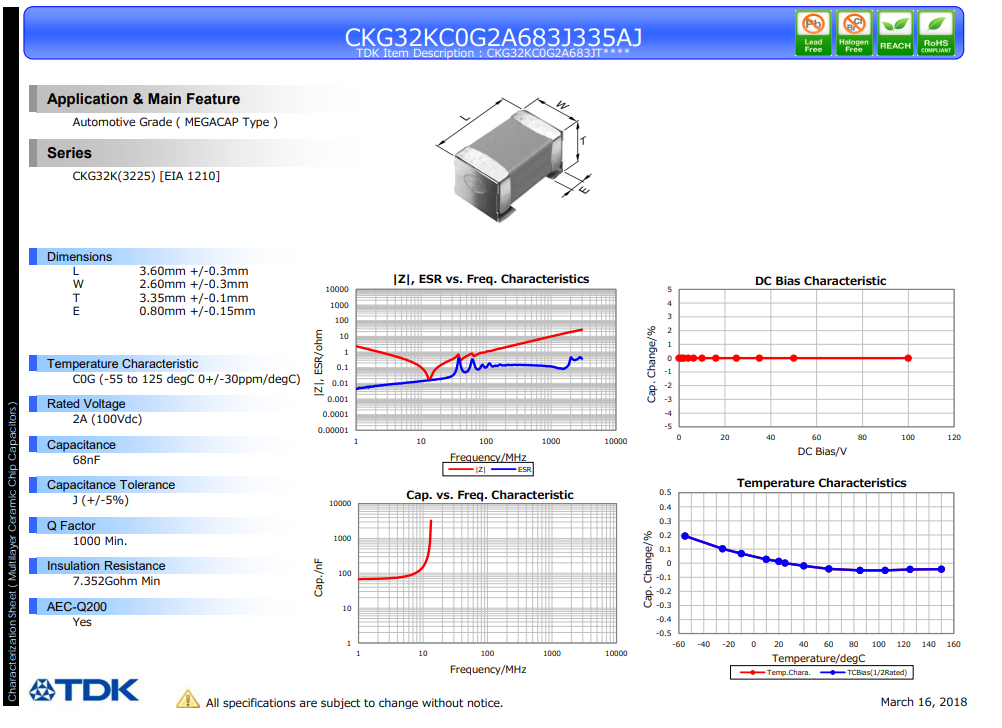Click the Rated Voltage heading
1002x728 pixels.
coord(86,404)
